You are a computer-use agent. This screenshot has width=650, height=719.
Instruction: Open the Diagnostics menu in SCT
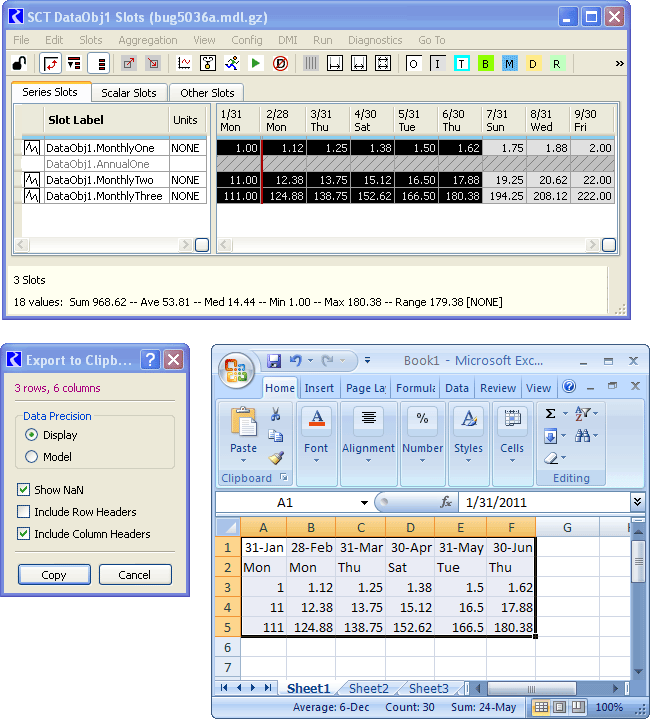[x=375, y=40]
